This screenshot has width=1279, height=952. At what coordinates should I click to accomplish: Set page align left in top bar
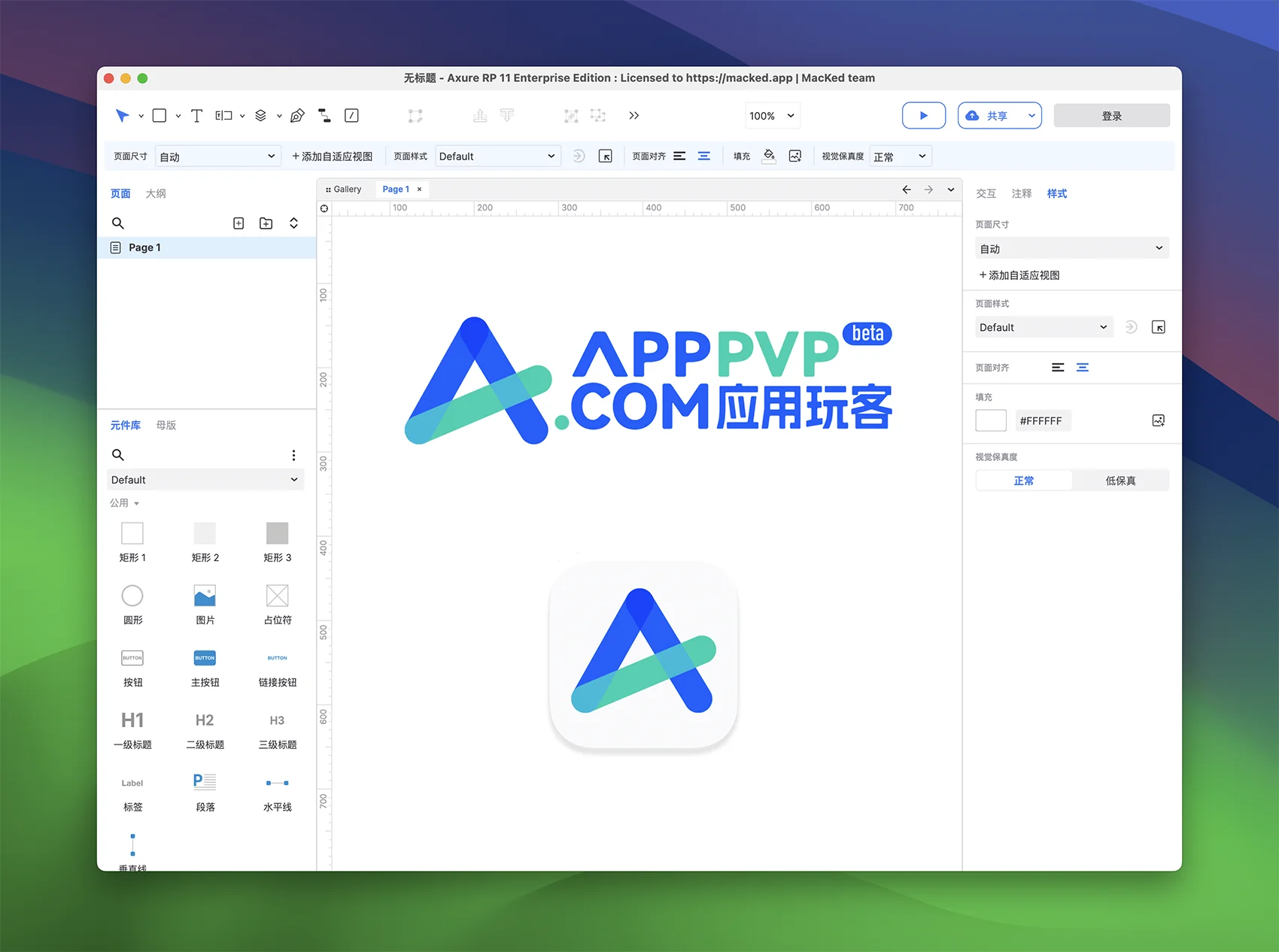pyautogui.click(x=679, y=156)
